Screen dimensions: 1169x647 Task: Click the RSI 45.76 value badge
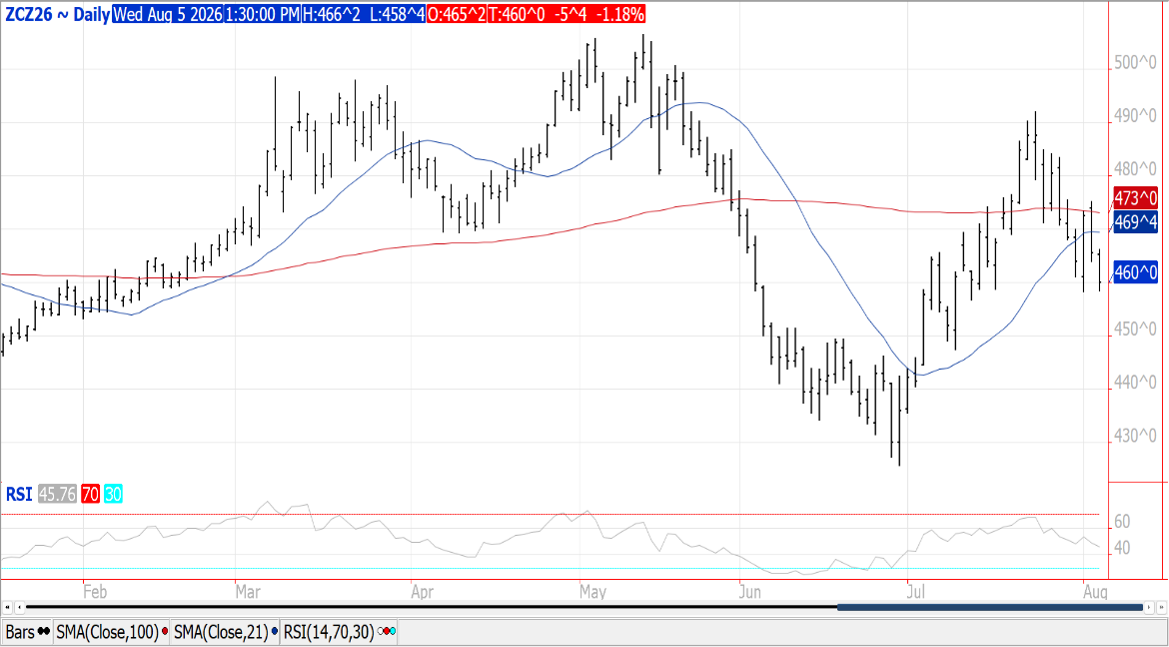click(x=57, y=494)
